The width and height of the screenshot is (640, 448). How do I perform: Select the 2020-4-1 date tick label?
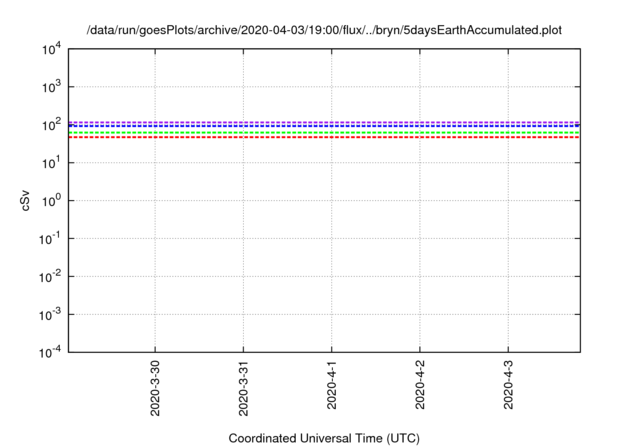(331, 385)
